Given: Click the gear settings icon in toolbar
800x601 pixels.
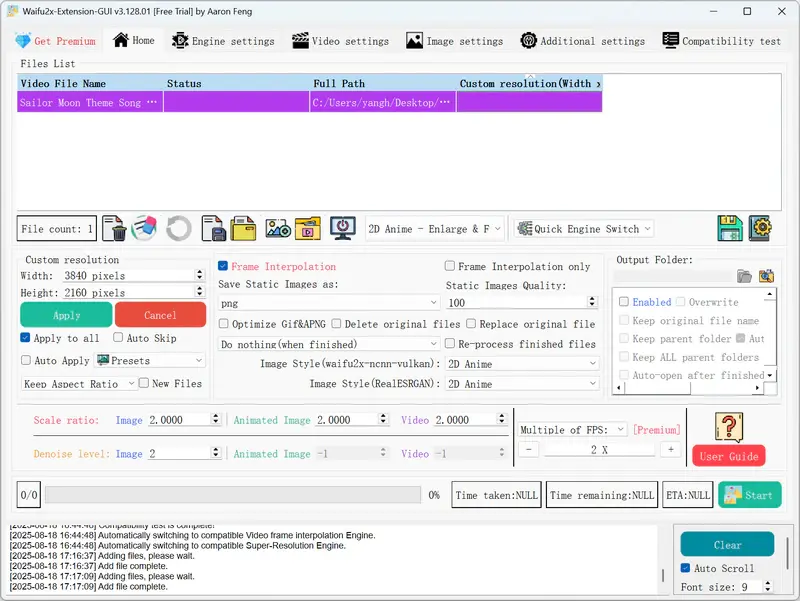Looking at the screenshot, I should (x=761, y=229).
